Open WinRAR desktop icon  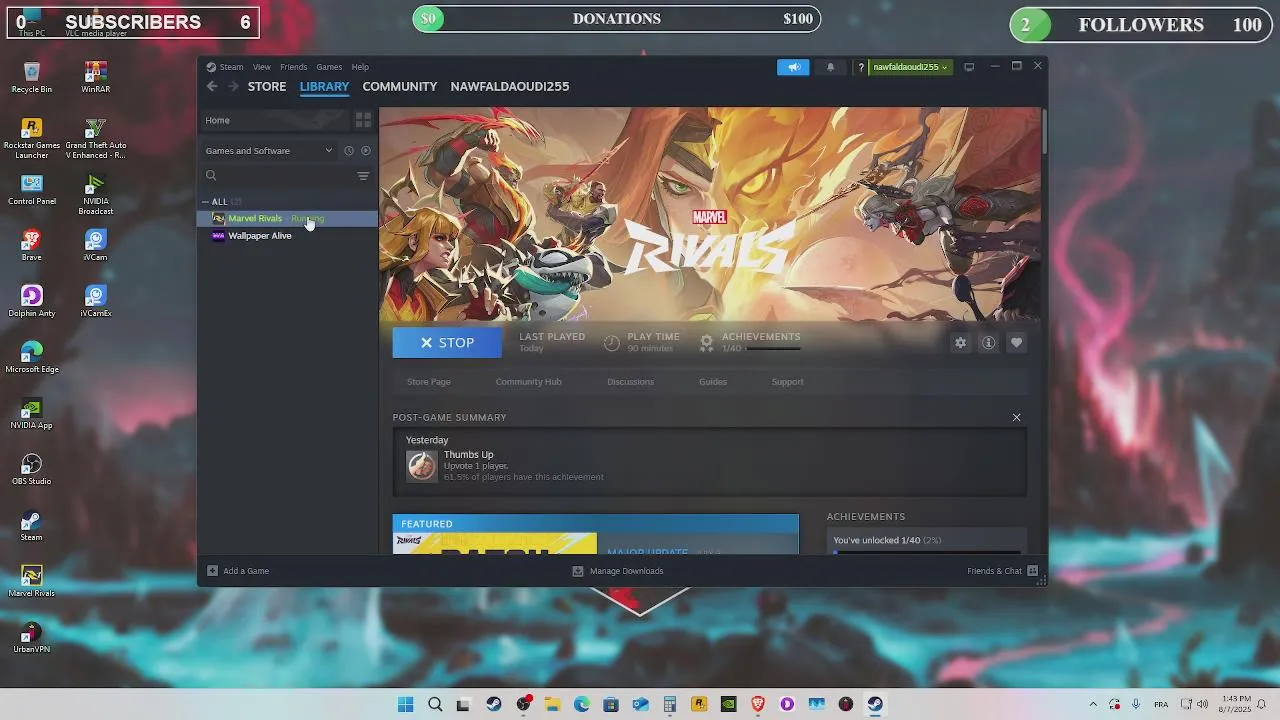(x=96, y=78)
